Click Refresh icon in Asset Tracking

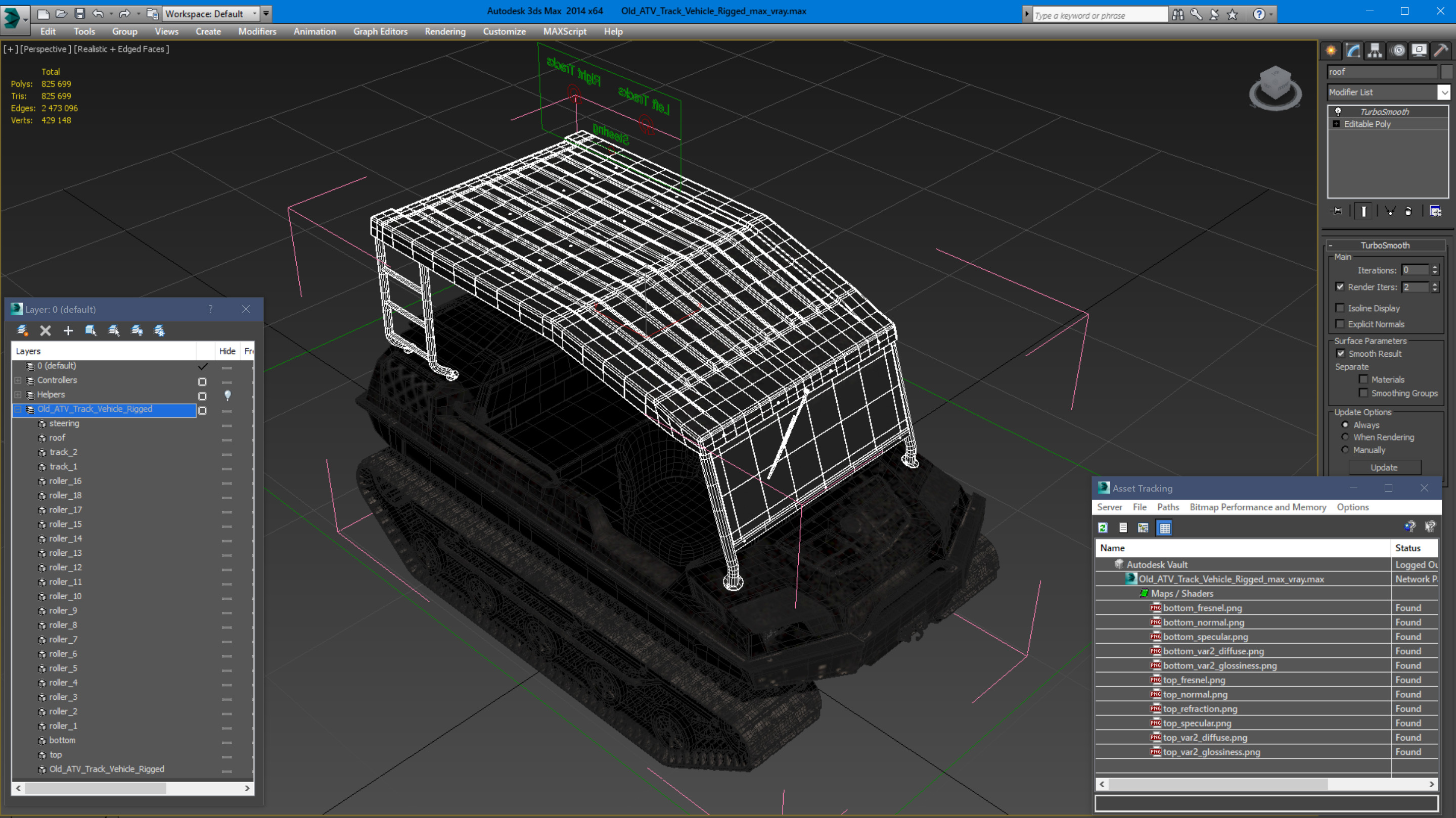click(x=1103, y=527)
